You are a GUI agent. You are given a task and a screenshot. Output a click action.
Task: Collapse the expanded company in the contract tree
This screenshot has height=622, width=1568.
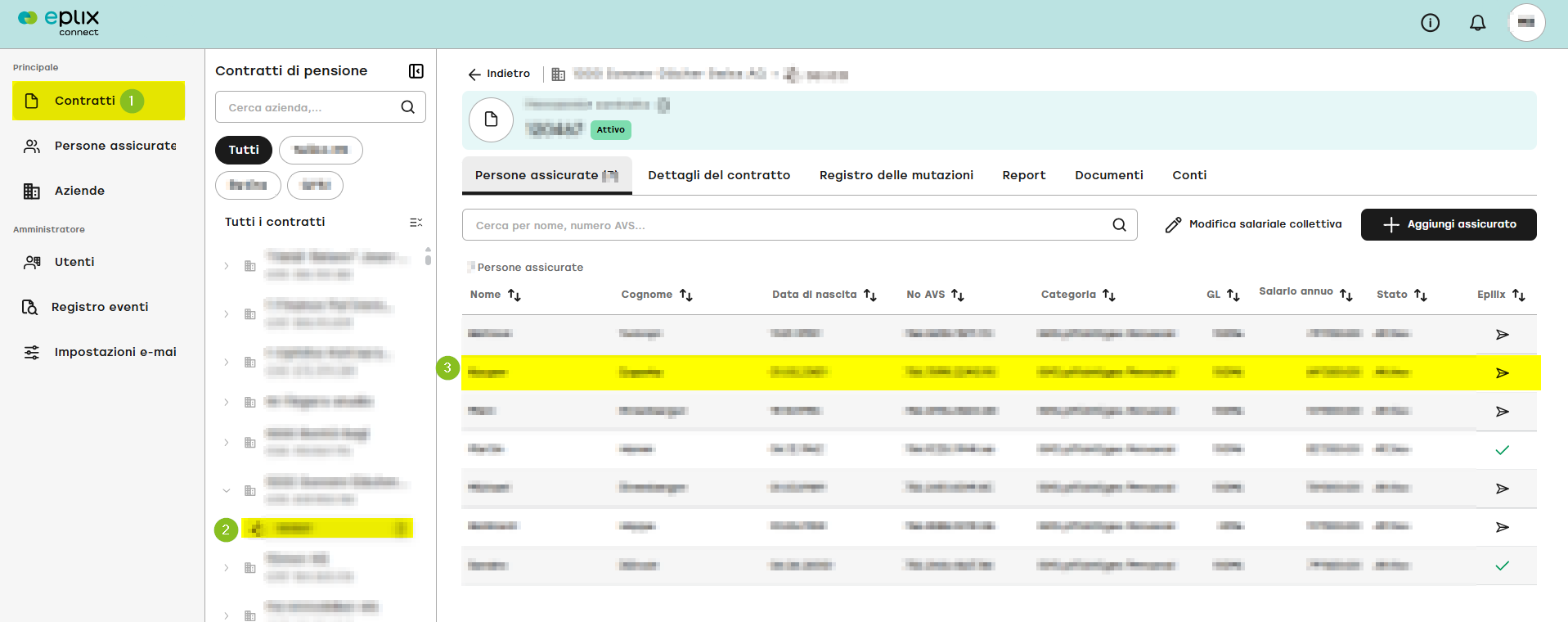coord(227,490)
